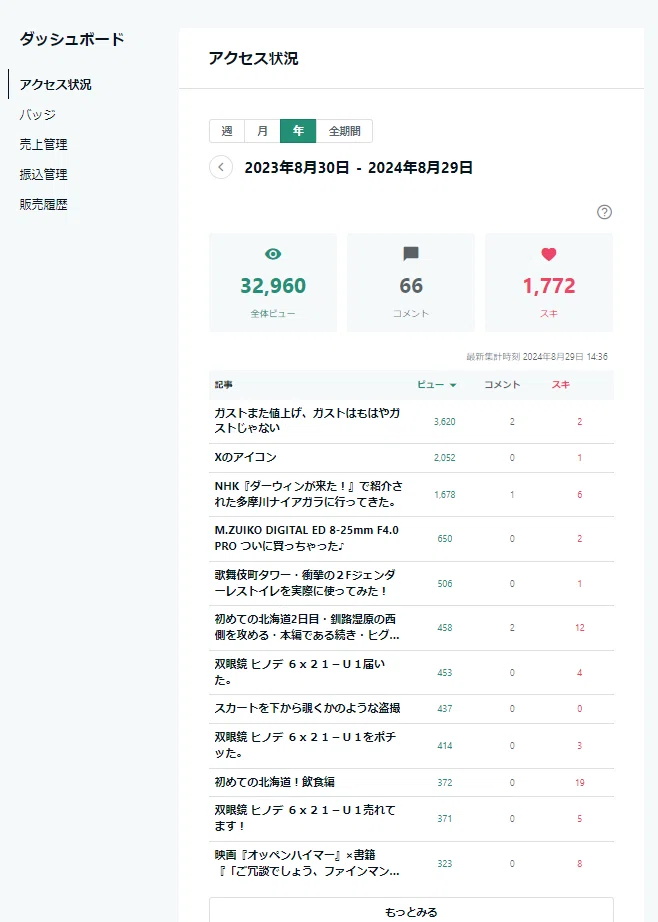Viewport: 658px width, 922px height.
Task: Click the もっとみる button
Action: [x=411, y=910]
